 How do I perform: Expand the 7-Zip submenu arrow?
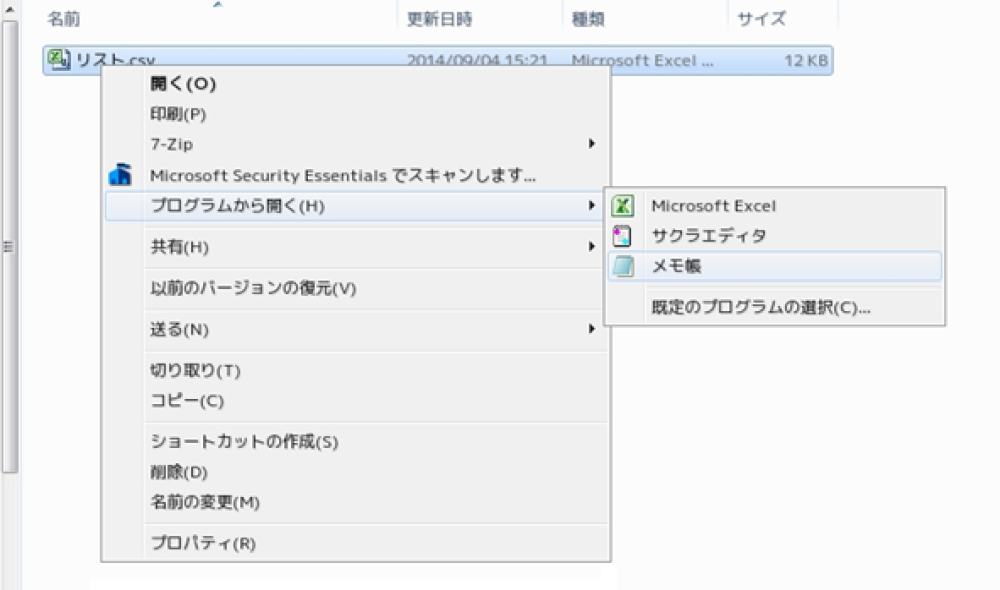[x=592, y=144]
